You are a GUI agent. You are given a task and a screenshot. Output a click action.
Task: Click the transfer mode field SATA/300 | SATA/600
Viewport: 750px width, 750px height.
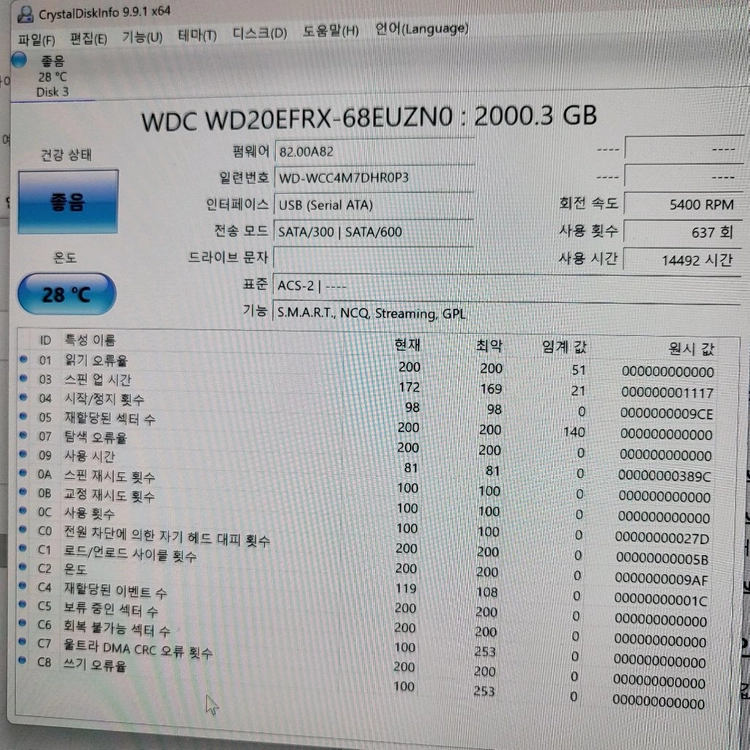pyautogui.click(x=374, y=232)
